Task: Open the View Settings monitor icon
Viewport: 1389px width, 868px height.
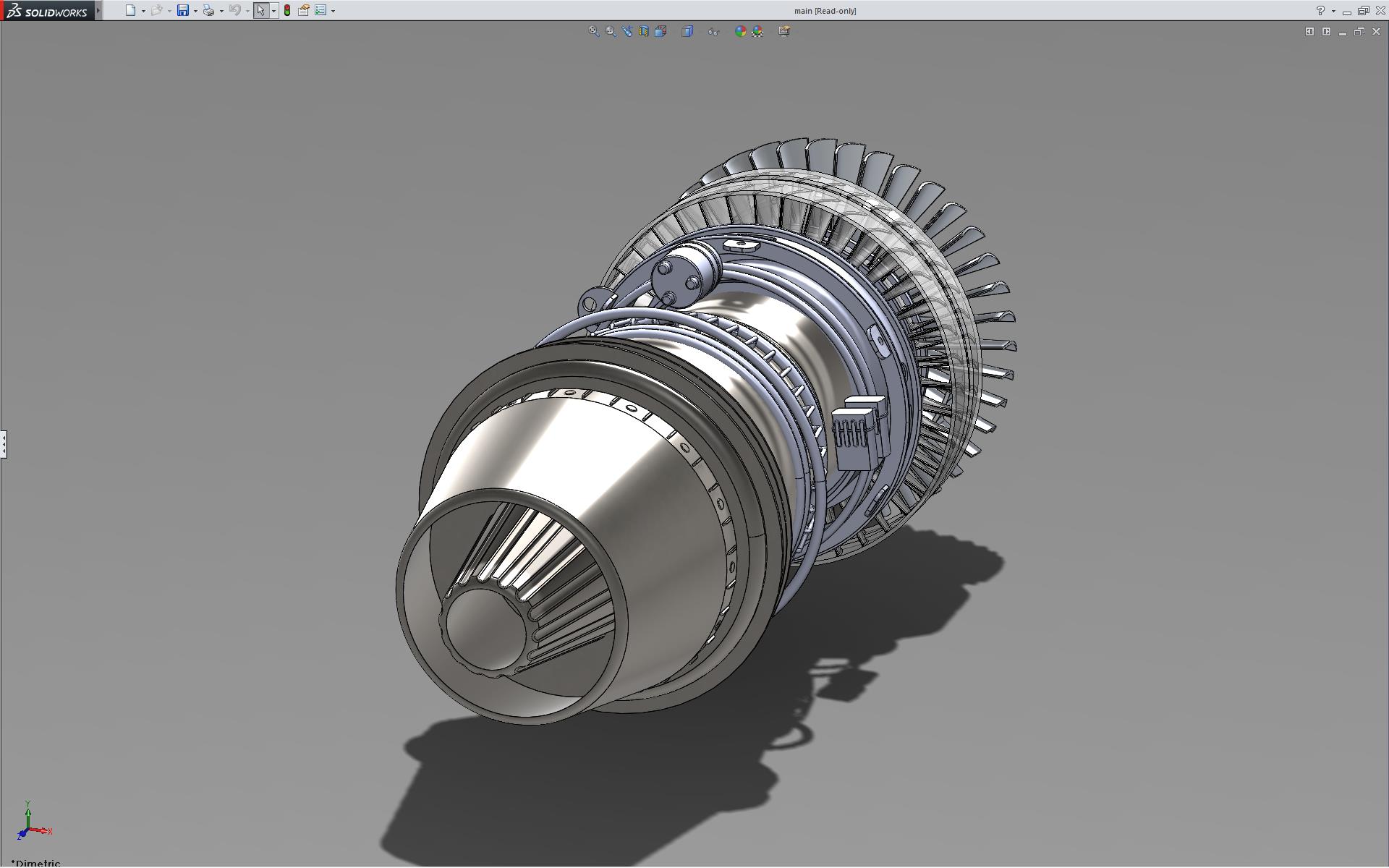Action: point(784,31)
